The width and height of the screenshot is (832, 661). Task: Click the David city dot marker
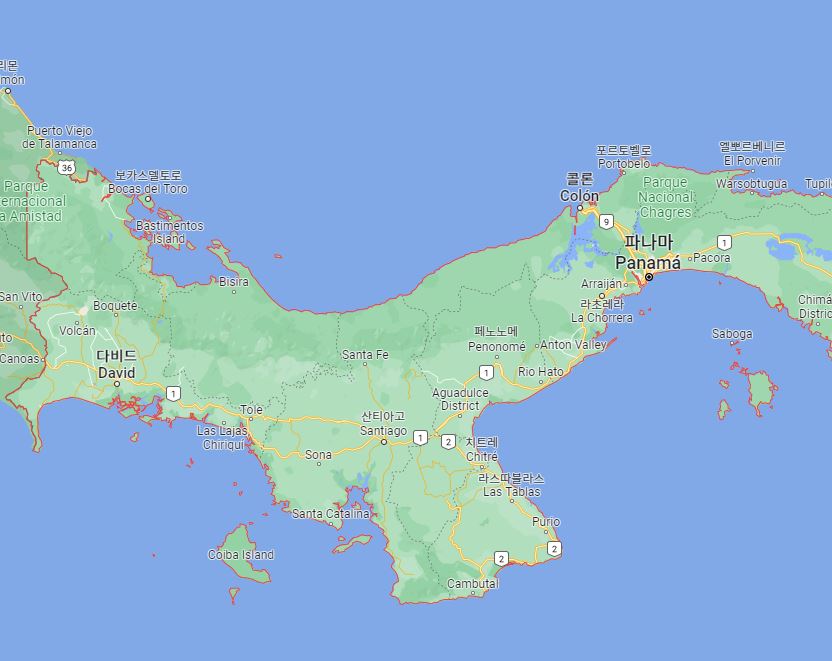pos(117,384)
